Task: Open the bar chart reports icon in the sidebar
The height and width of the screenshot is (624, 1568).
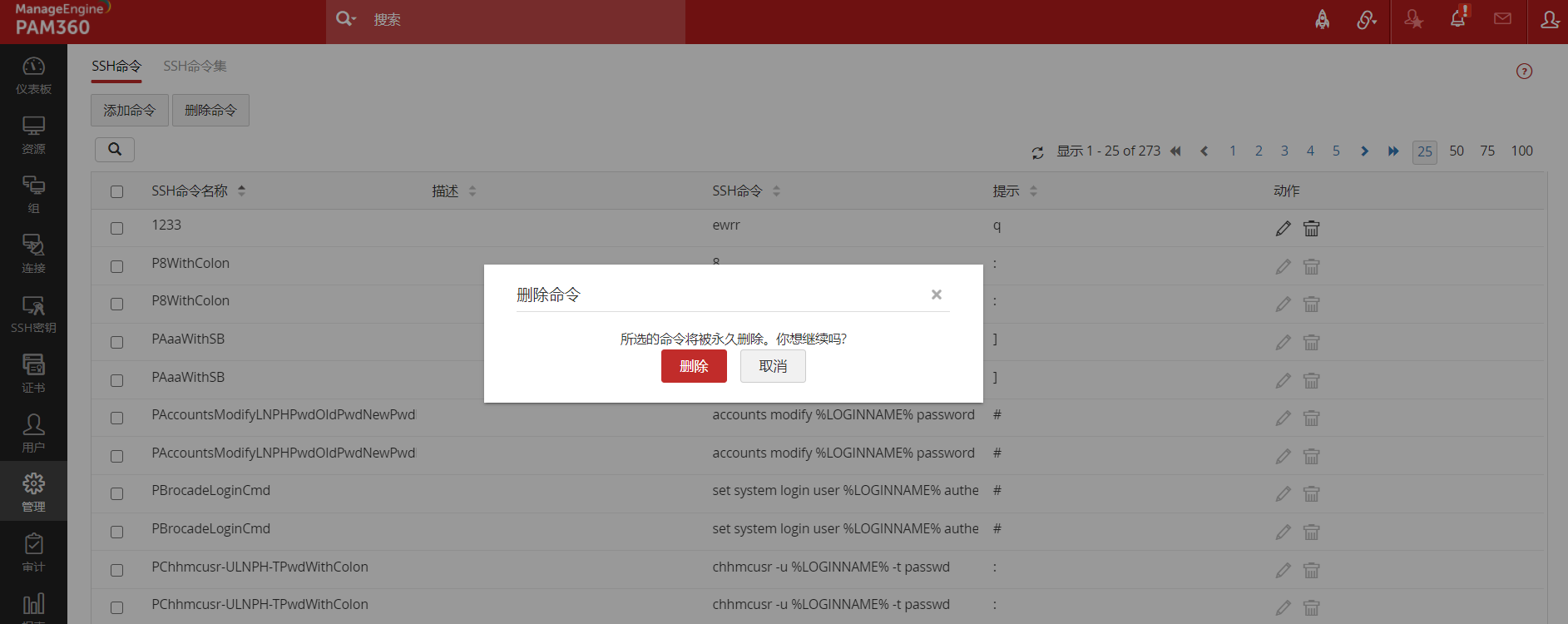Action: tap(33, 605)
